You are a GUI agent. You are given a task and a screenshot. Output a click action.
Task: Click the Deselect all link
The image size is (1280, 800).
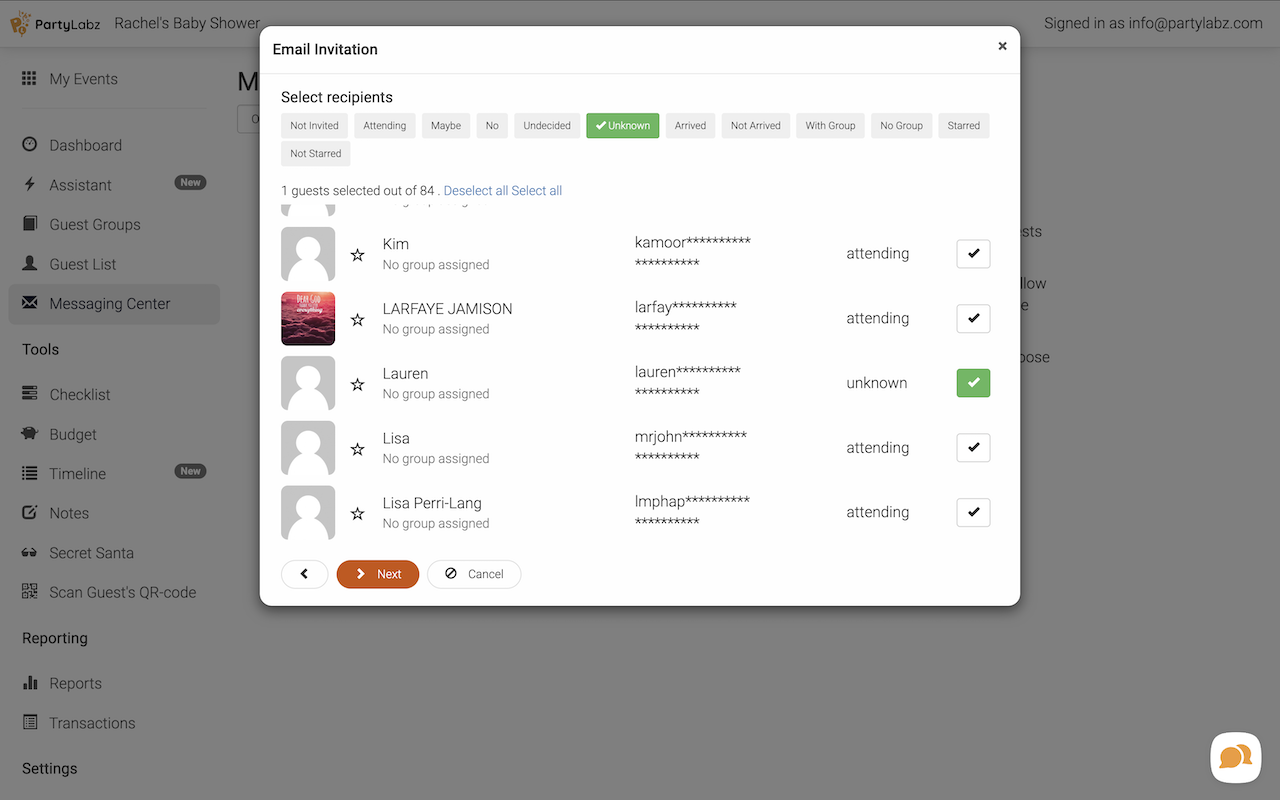pyautogui.click(x=476, y=191)
